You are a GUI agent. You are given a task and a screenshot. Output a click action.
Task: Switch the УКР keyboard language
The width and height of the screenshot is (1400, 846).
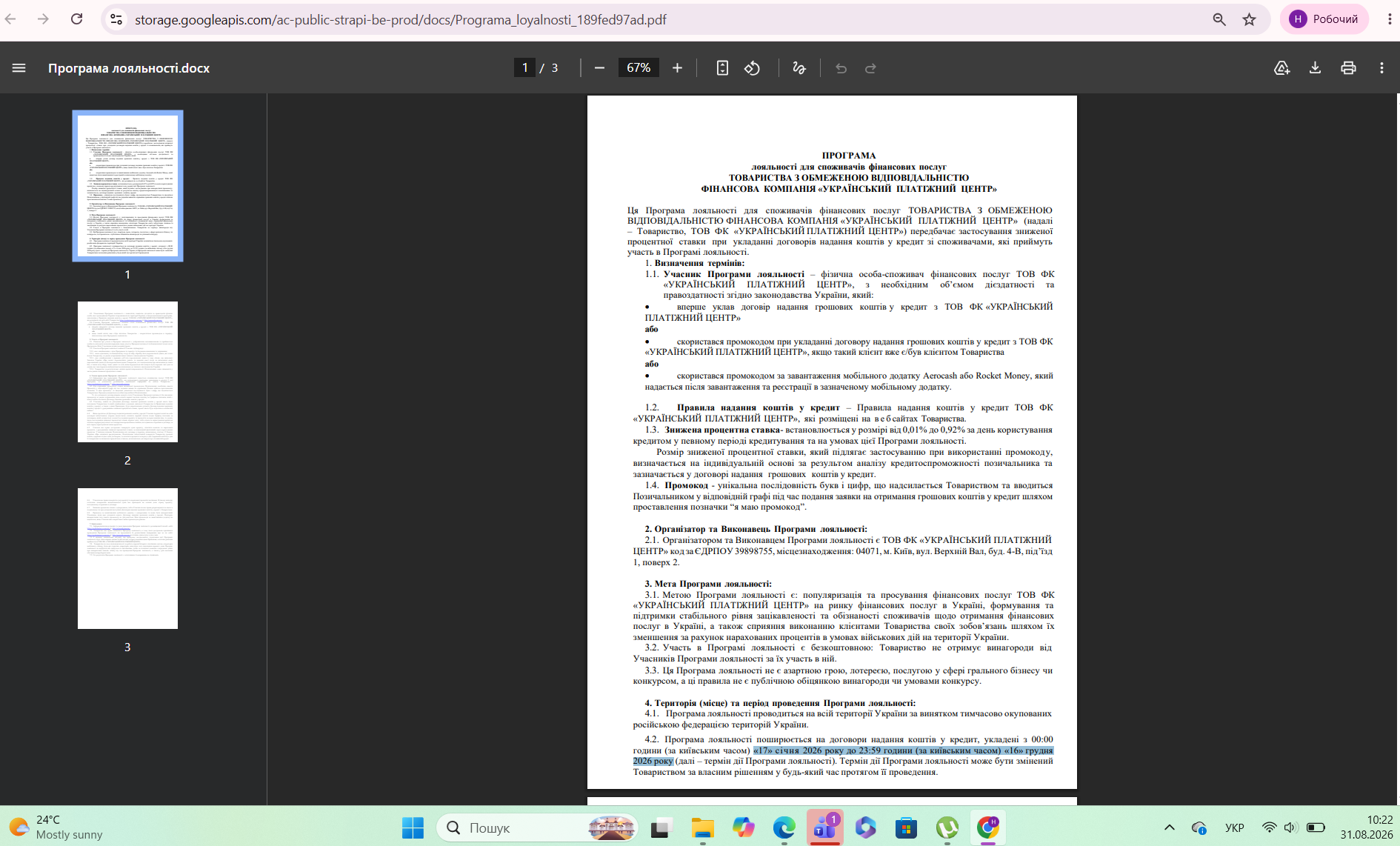(1234, 827)
